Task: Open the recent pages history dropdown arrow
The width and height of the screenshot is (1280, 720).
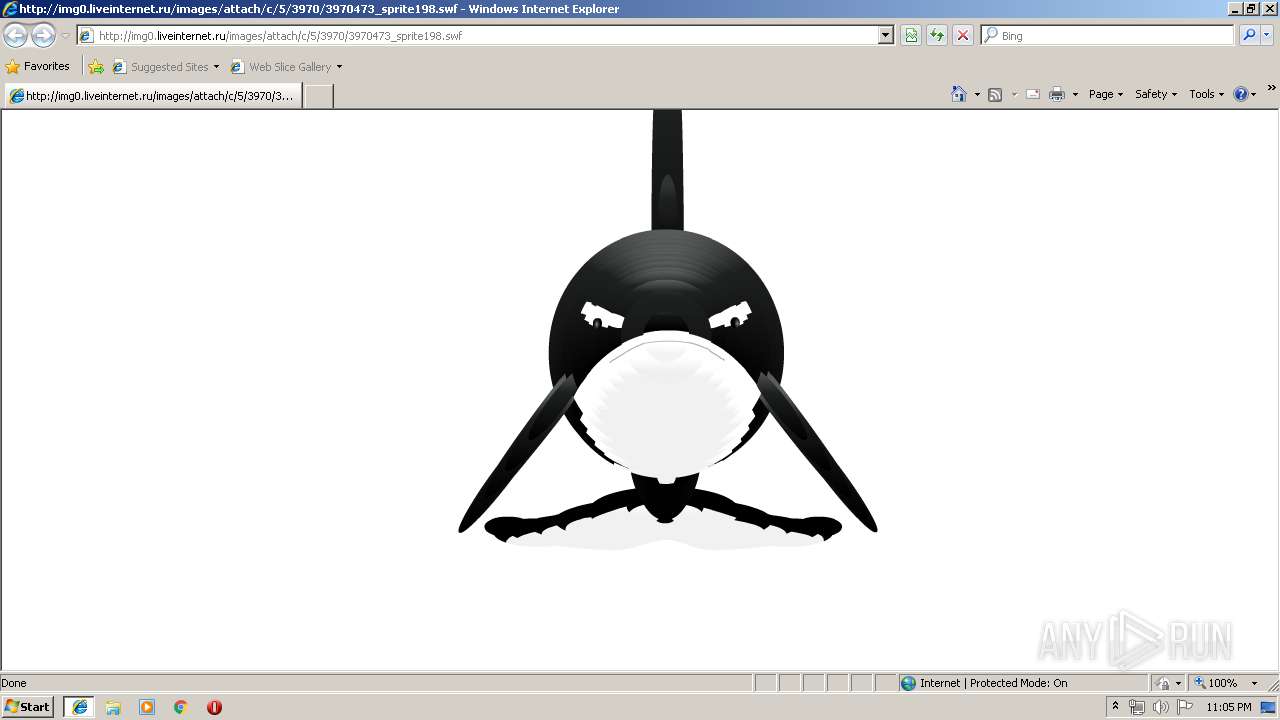Action: (x=65, y=36)
